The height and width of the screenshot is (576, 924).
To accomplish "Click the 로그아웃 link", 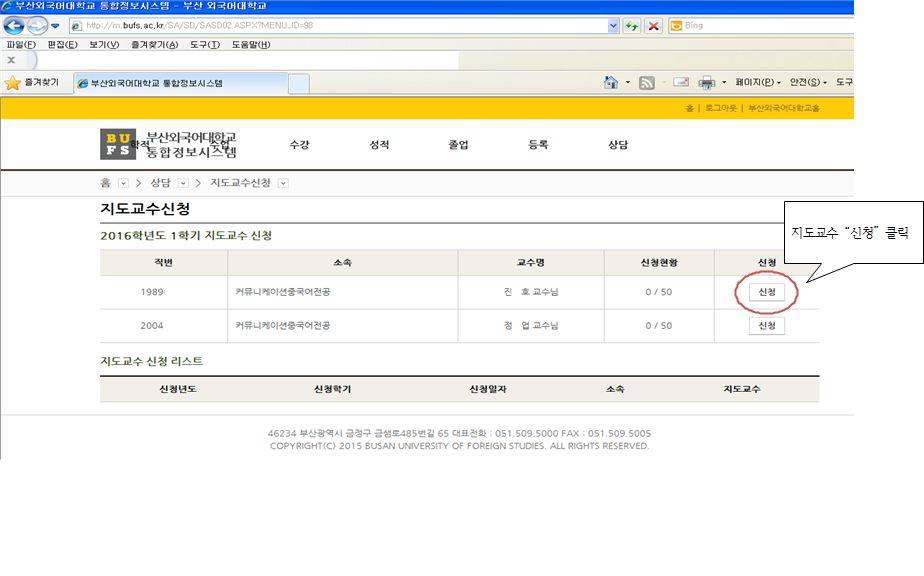I will click(x=720, y=108).
